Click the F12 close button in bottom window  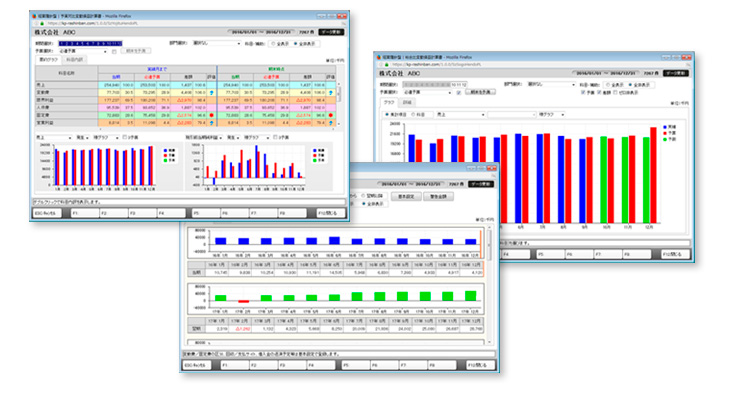click(x=480, y=366)
